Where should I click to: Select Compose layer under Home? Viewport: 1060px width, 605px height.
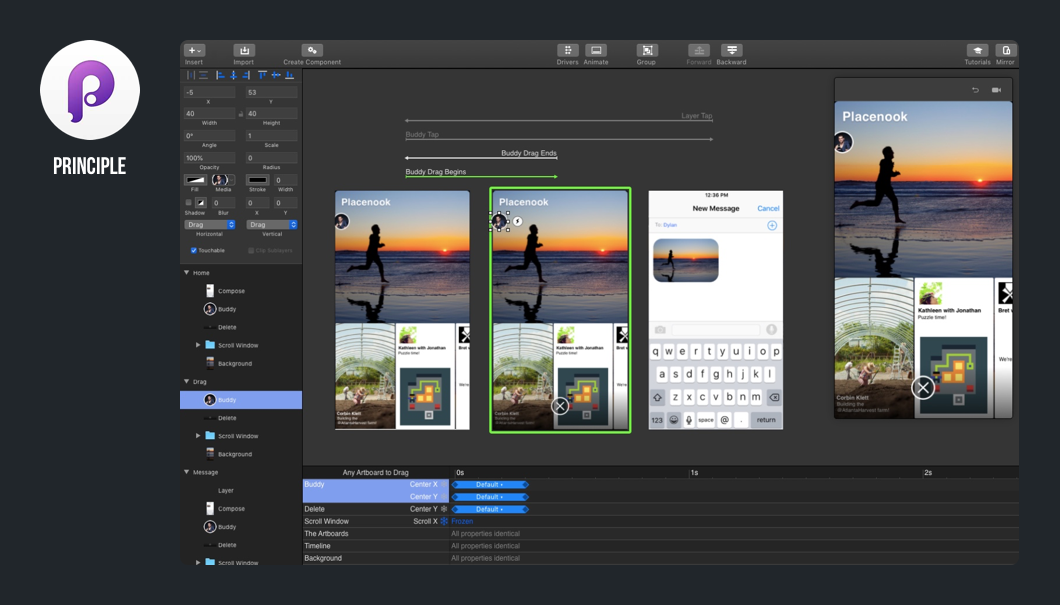click(x=231, y=291)
